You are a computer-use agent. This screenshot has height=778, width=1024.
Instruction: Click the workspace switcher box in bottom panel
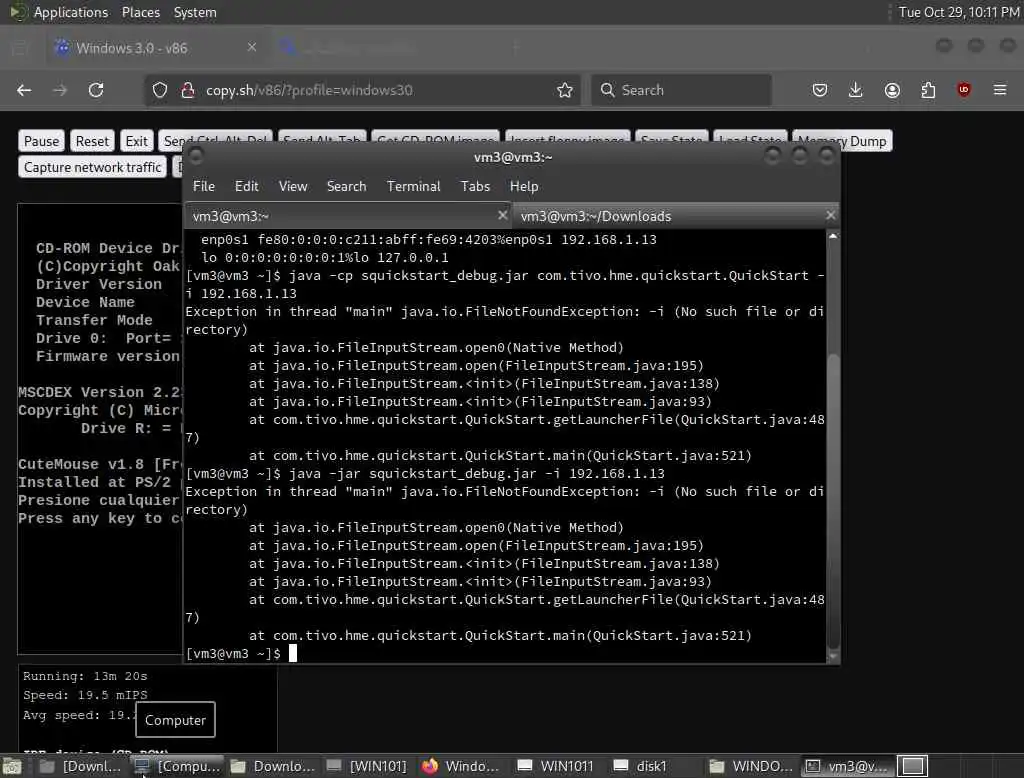[912, 766]
